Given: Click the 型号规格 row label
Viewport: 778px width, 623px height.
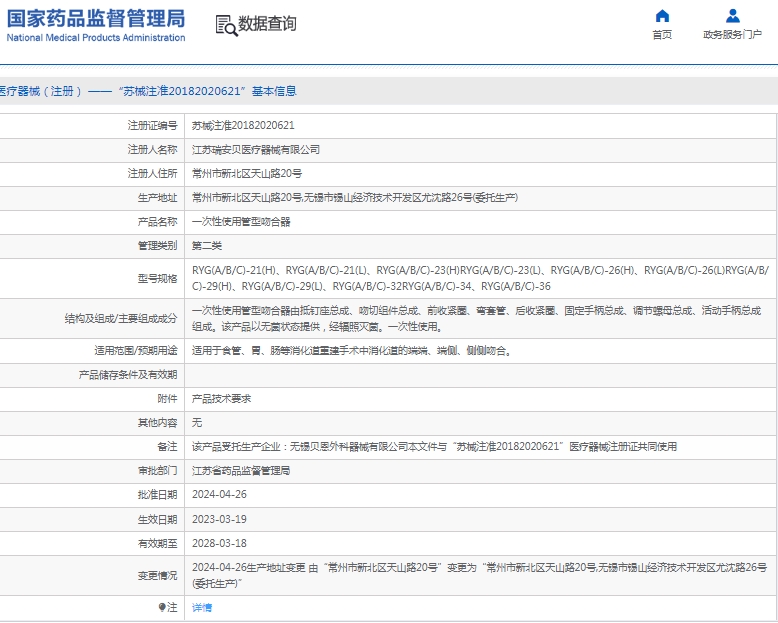Looking at the screenshot, I should tap(157, 278).
